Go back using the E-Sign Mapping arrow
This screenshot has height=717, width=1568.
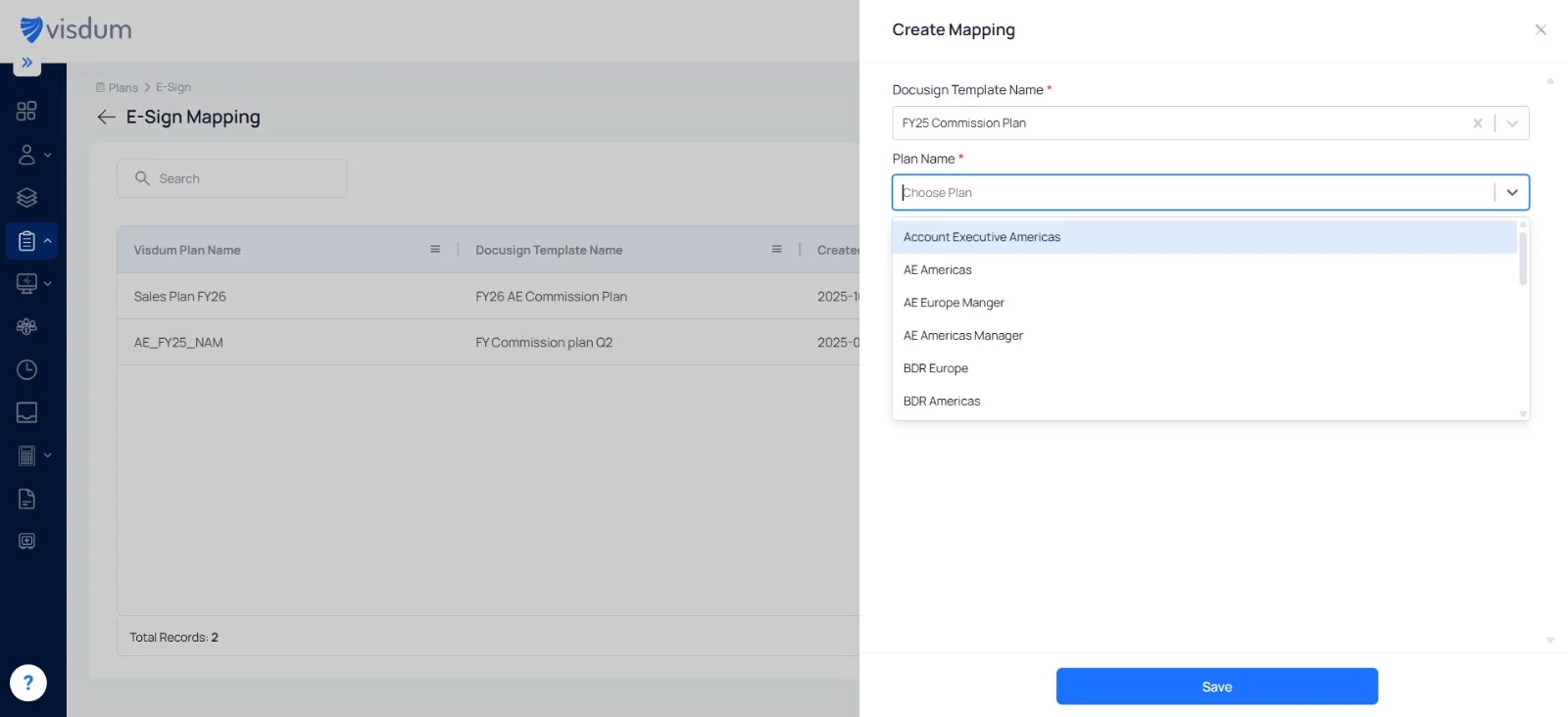pos(106,118)
